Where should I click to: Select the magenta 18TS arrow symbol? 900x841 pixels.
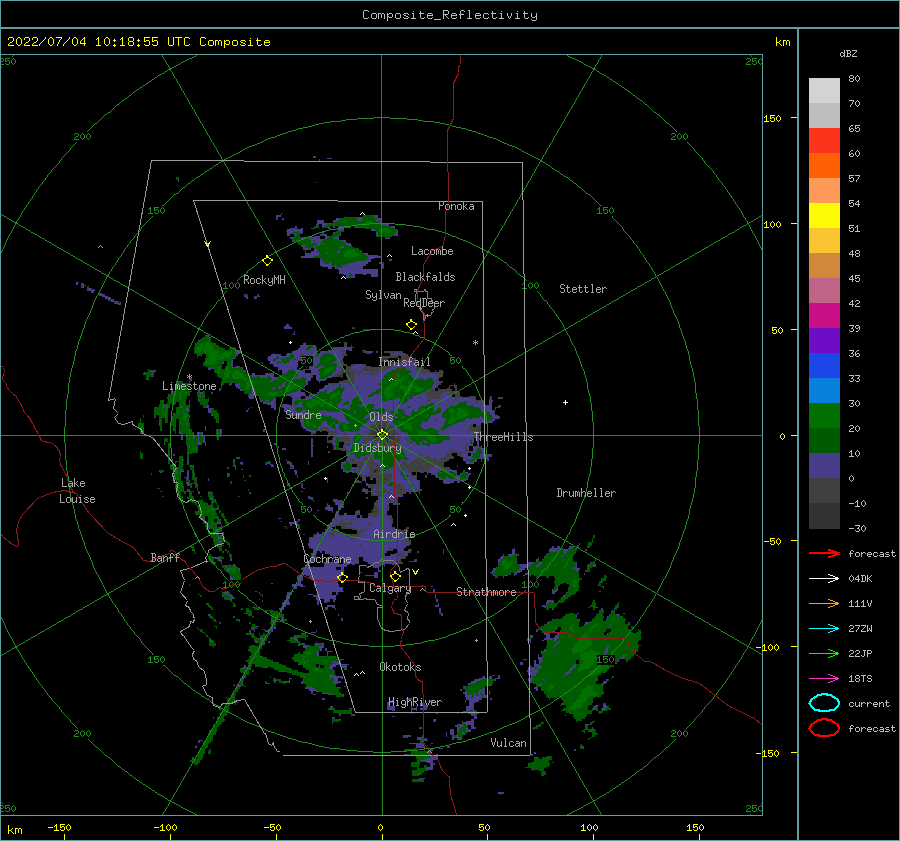[x=824, y=679]
